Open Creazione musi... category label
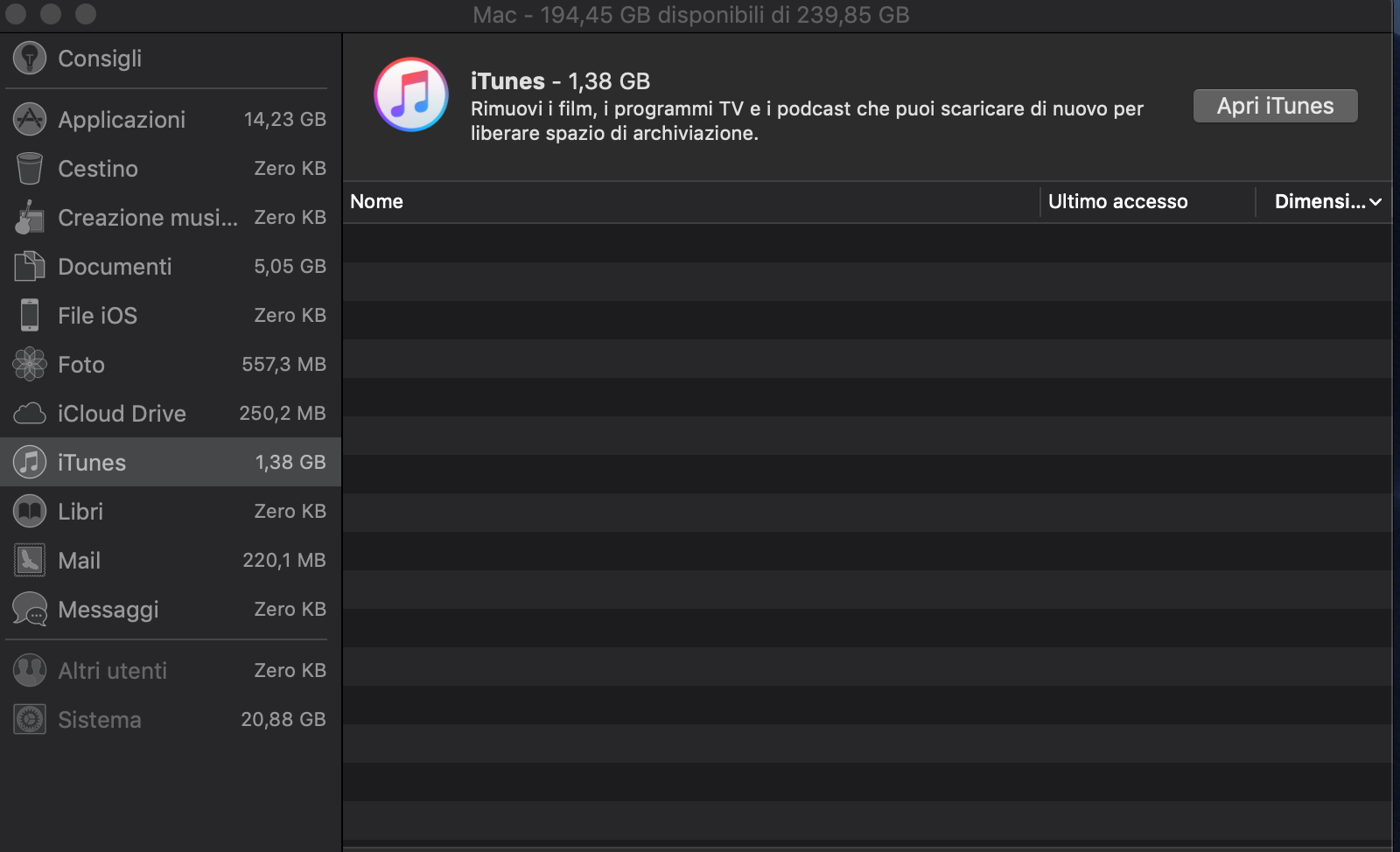 pyautogui.click(x=148, y=218)
